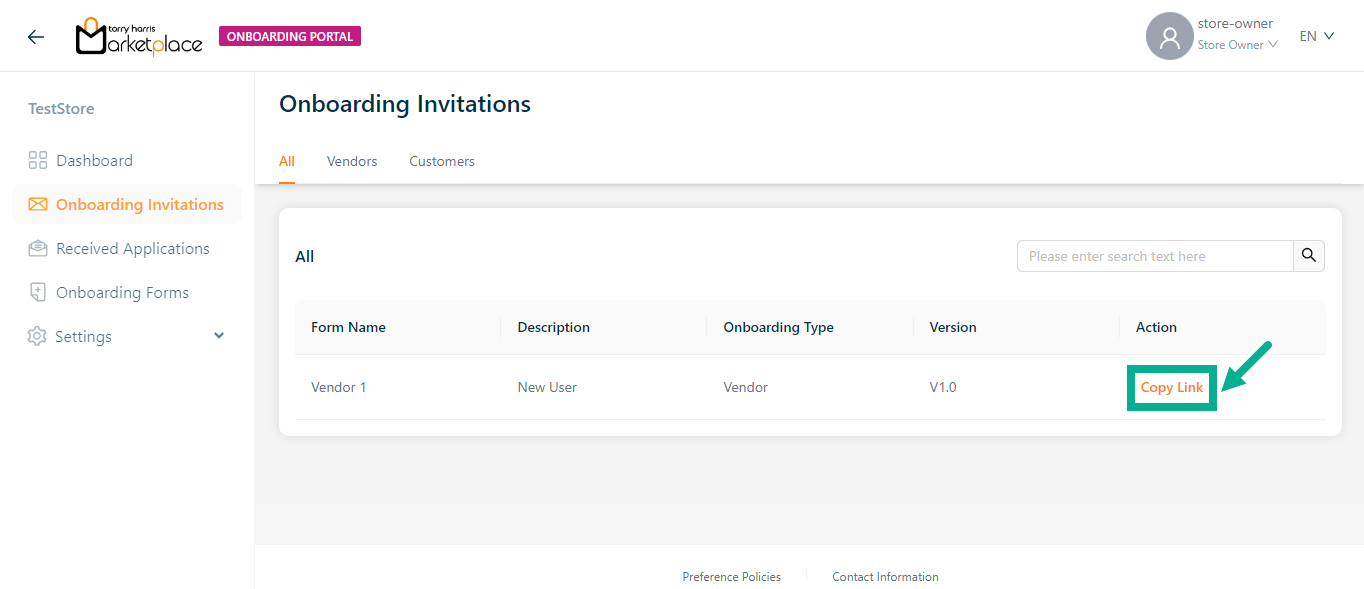Open the Contact Information link
The height and width of the screenshot is (589, 1364).
(x=885, y=577)
